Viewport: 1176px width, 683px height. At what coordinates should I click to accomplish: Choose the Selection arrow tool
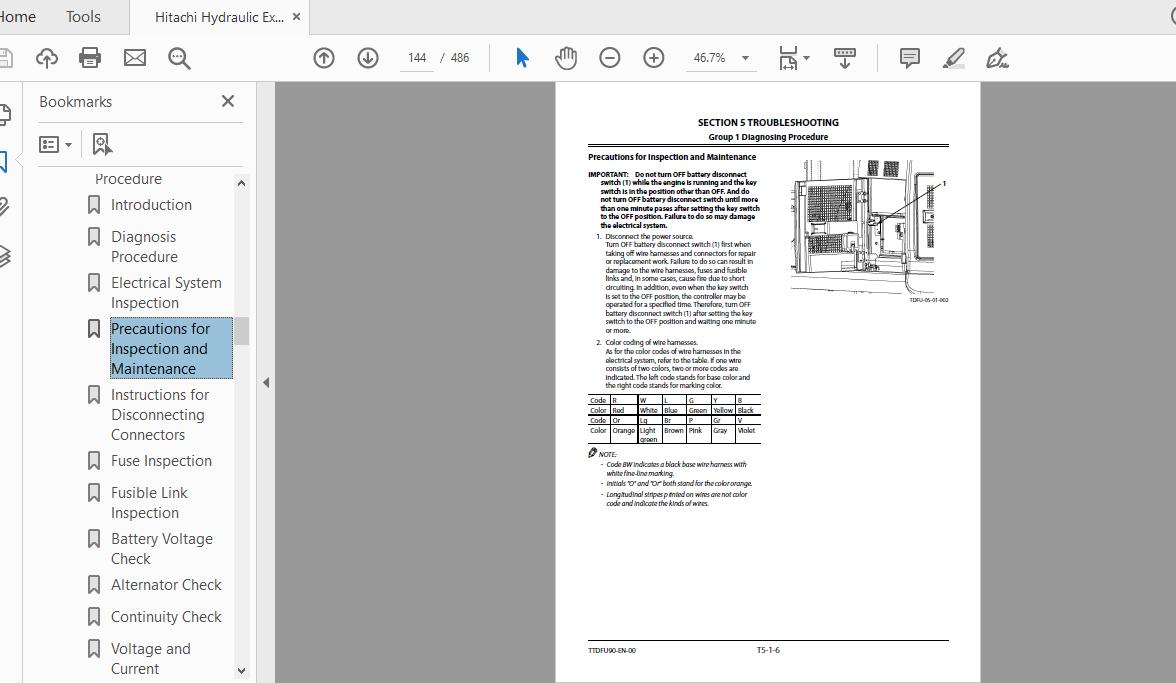click(523, 58)
